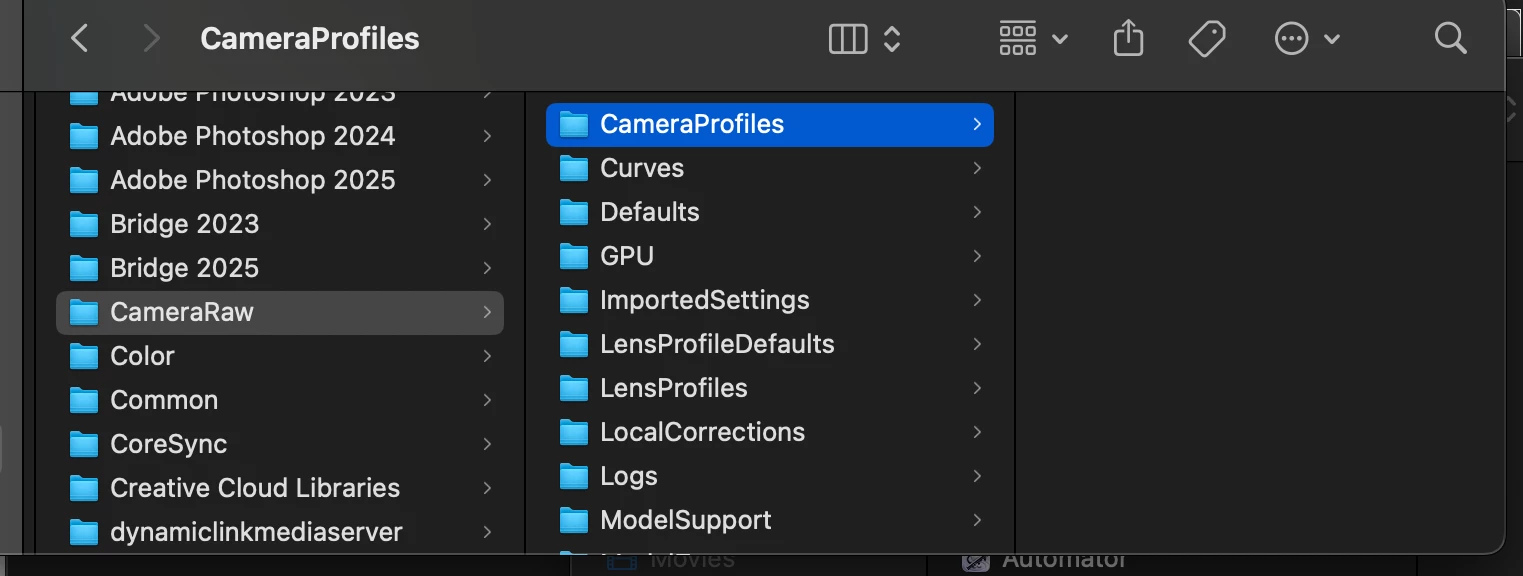Expand the Logs folder chevron

click(x=977, y=476)
